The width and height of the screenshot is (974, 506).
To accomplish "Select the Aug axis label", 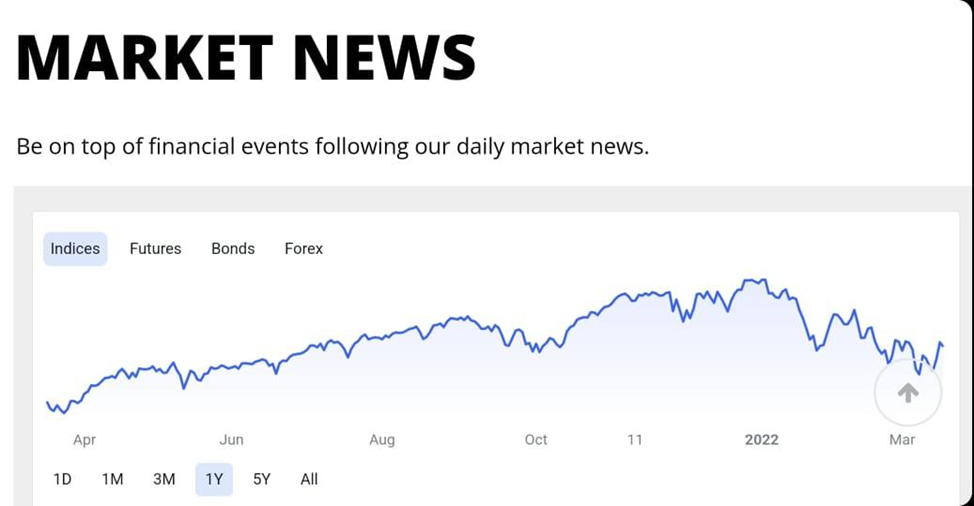I will click(x=382, y=440).
